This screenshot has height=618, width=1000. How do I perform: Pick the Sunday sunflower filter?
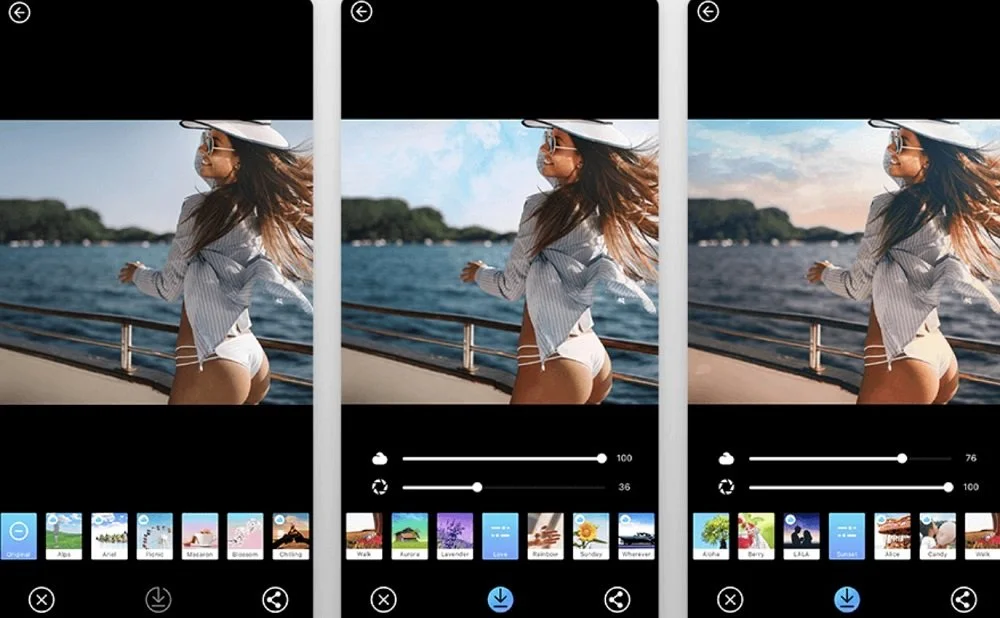(591, 536)
